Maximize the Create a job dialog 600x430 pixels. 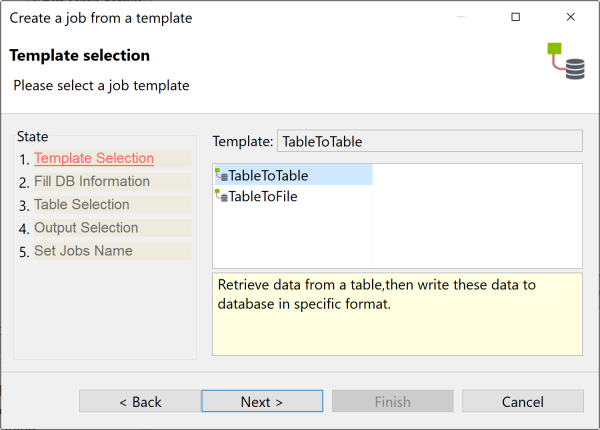tap(515, 18)
